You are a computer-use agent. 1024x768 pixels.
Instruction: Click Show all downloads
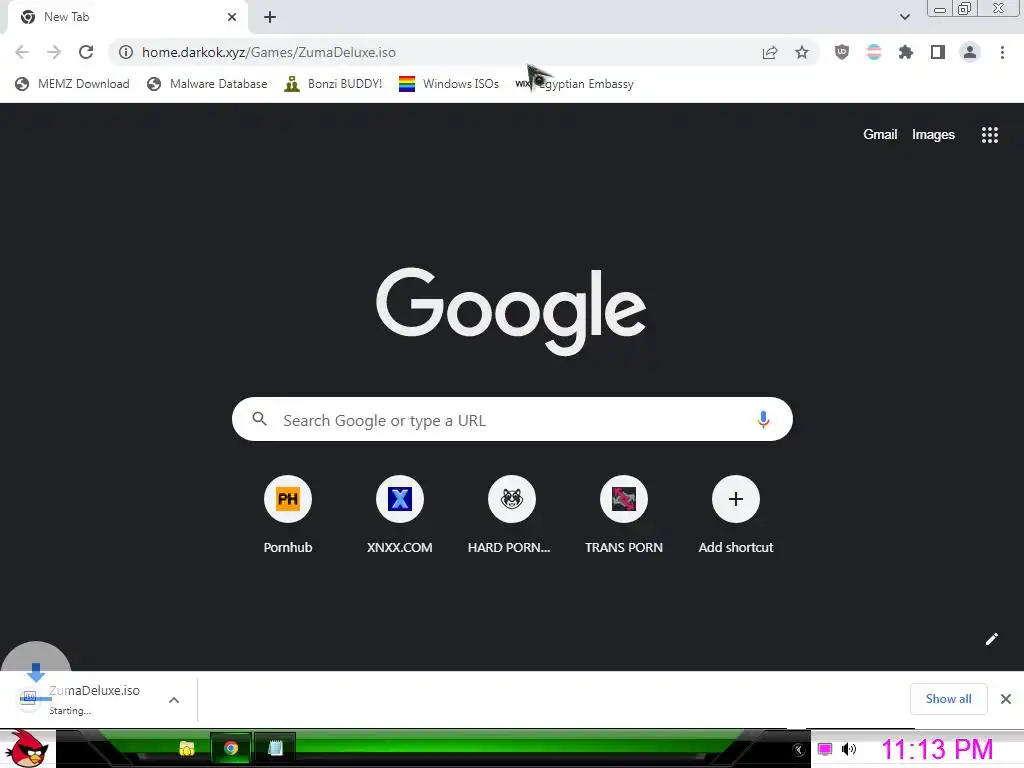[948, 699]
